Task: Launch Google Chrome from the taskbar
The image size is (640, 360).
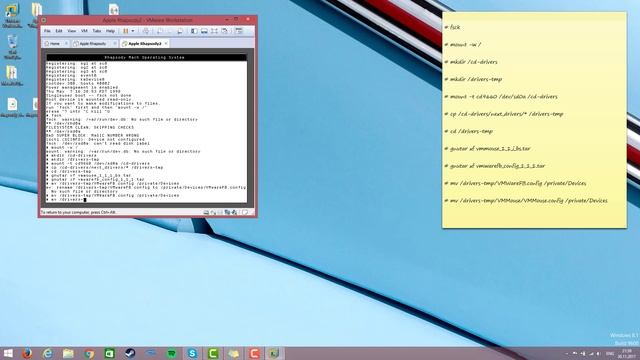Action: pyautogui.click(x=89, y=353)
